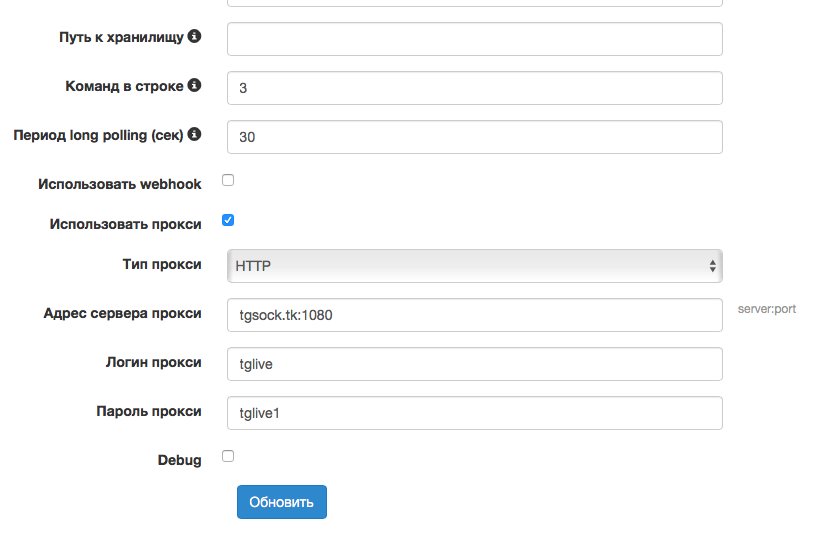Select the Адрес сервера прокси field
This screenshot has width=821, height=534.
point(474,314)
